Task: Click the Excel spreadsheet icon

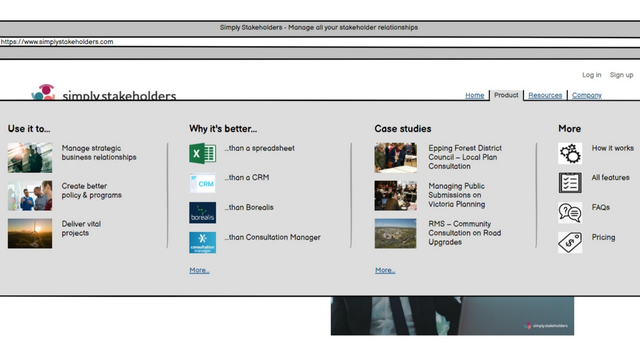Action: tap(202, 153)
